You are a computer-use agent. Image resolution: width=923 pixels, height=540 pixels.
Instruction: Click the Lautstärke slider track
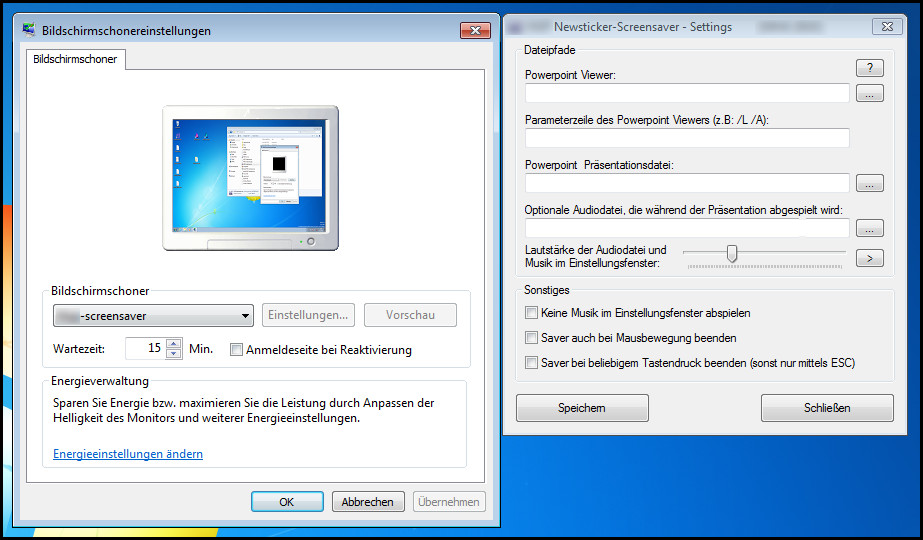click(x=764, y=253)
